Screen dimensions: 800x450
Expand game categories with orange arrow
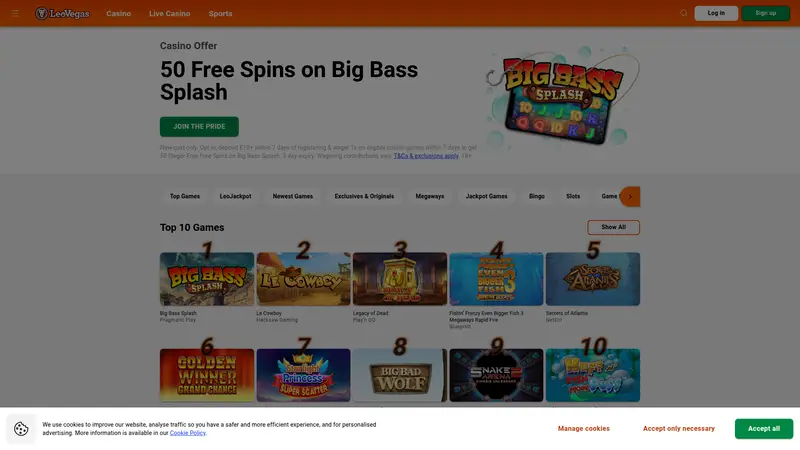point(630,196)
